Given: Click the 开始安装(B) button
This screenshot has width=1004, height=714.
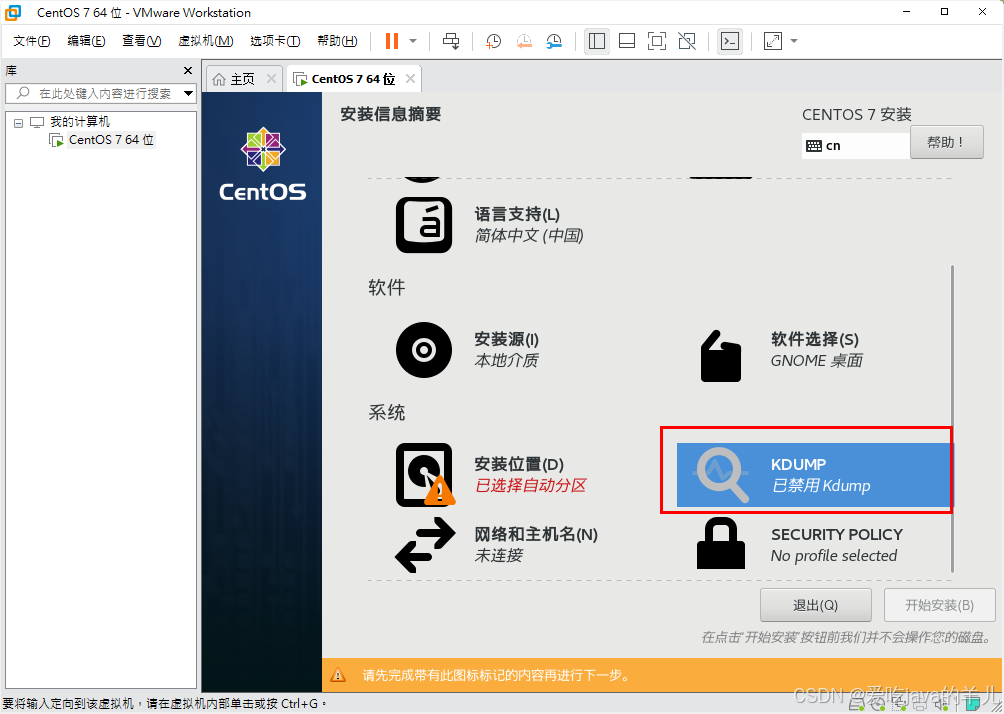Looking at the screenshot, I should pyautogui.click(x=939, y=605).
